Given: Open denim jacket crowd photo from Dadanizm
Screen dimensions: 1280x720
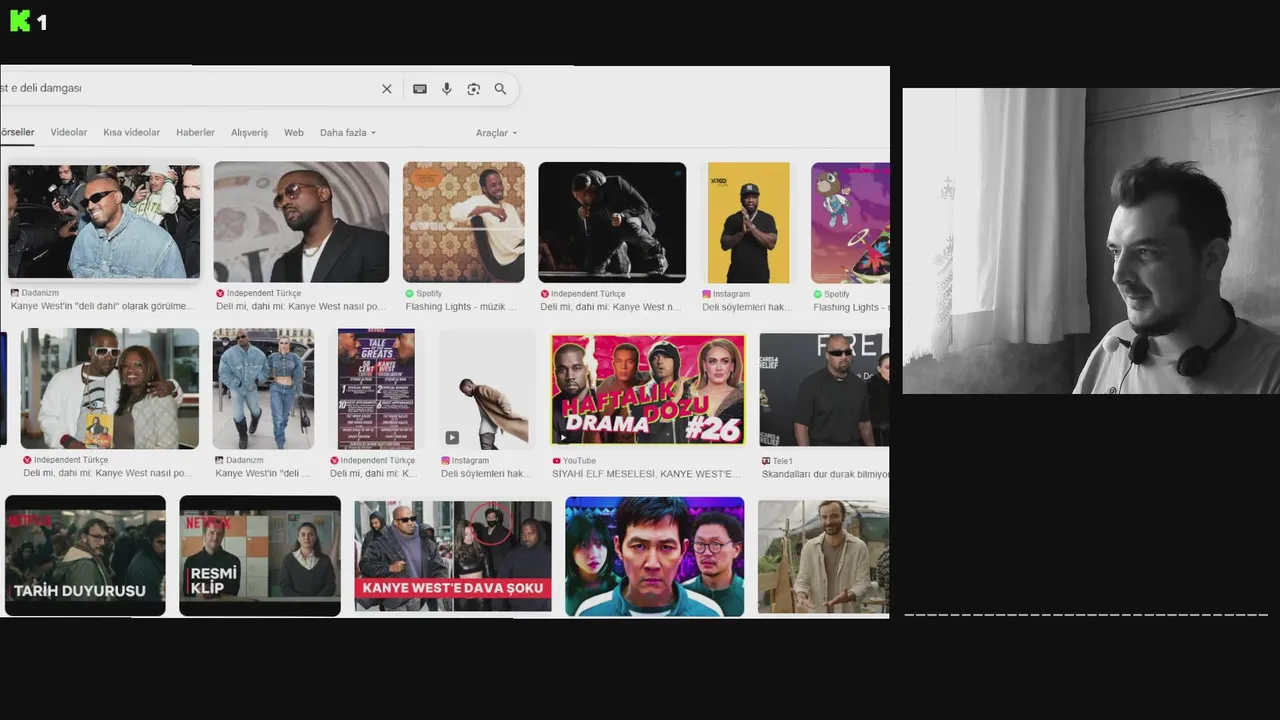Looking at the screenshot, I should pos(104,222).
